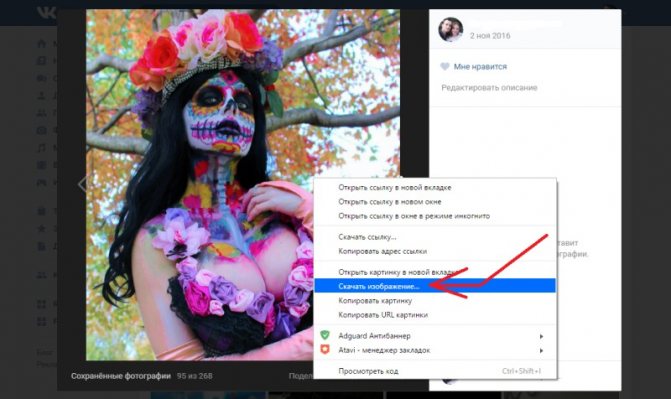Click the Atavi red bookmark icon
This screenshot has width=671, height=399.
coord(325,350)
